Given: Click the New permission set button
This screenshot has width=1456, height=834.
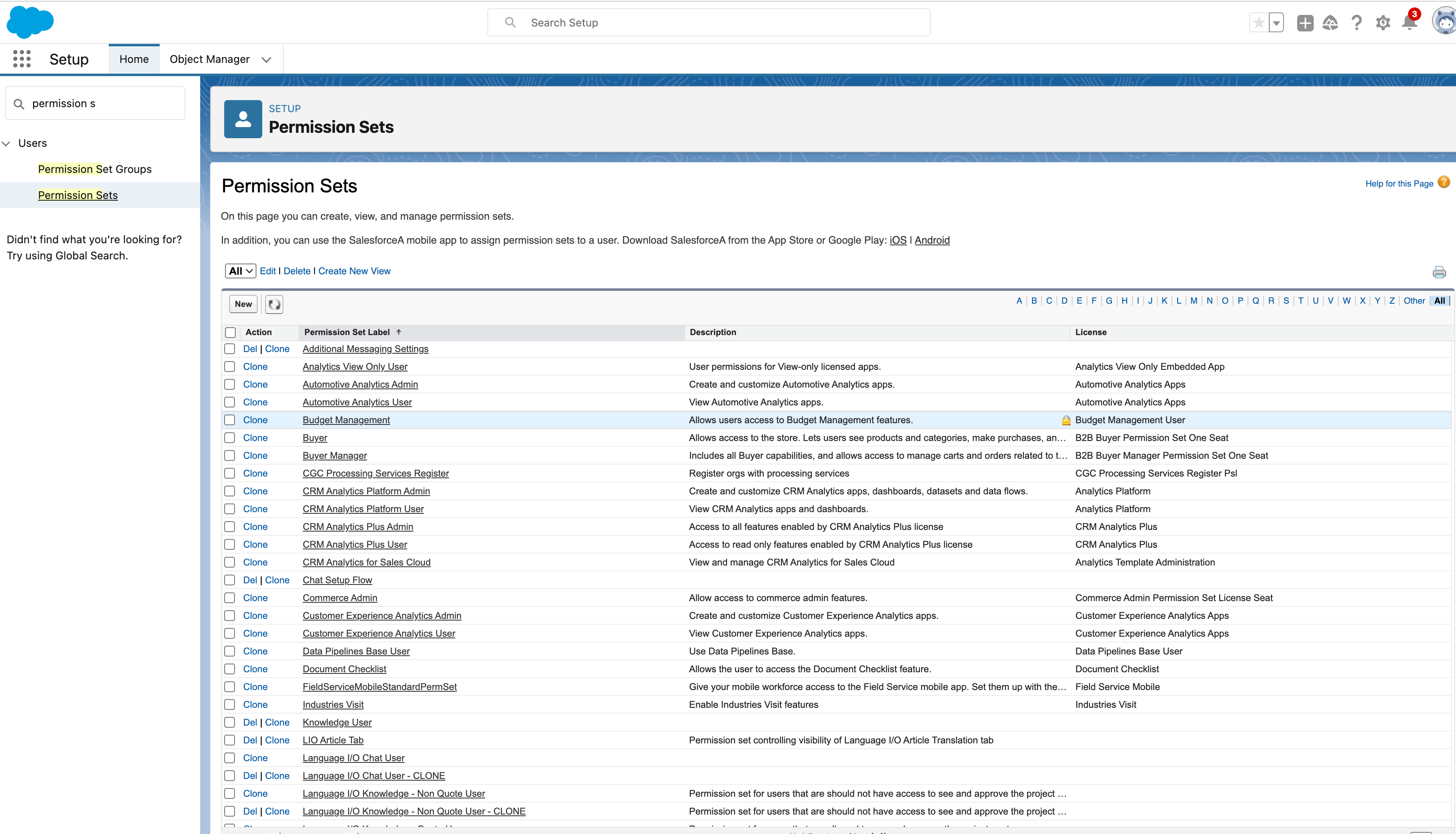Looking at the screenshot, I should click(243, 304).
